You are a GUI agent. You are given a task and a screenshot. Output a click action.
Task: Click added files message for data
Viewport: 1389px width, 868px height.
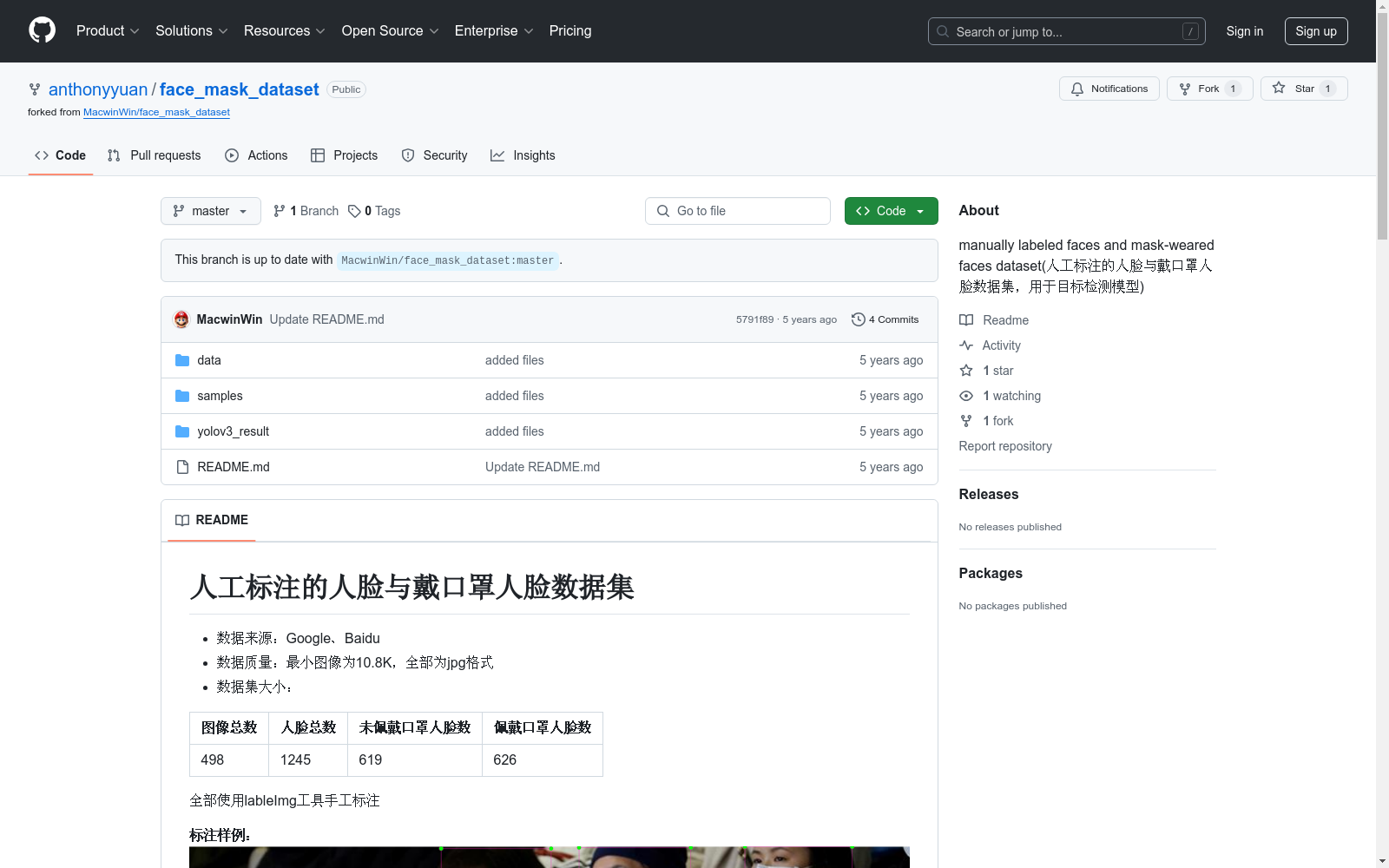[x=515, y=360]
